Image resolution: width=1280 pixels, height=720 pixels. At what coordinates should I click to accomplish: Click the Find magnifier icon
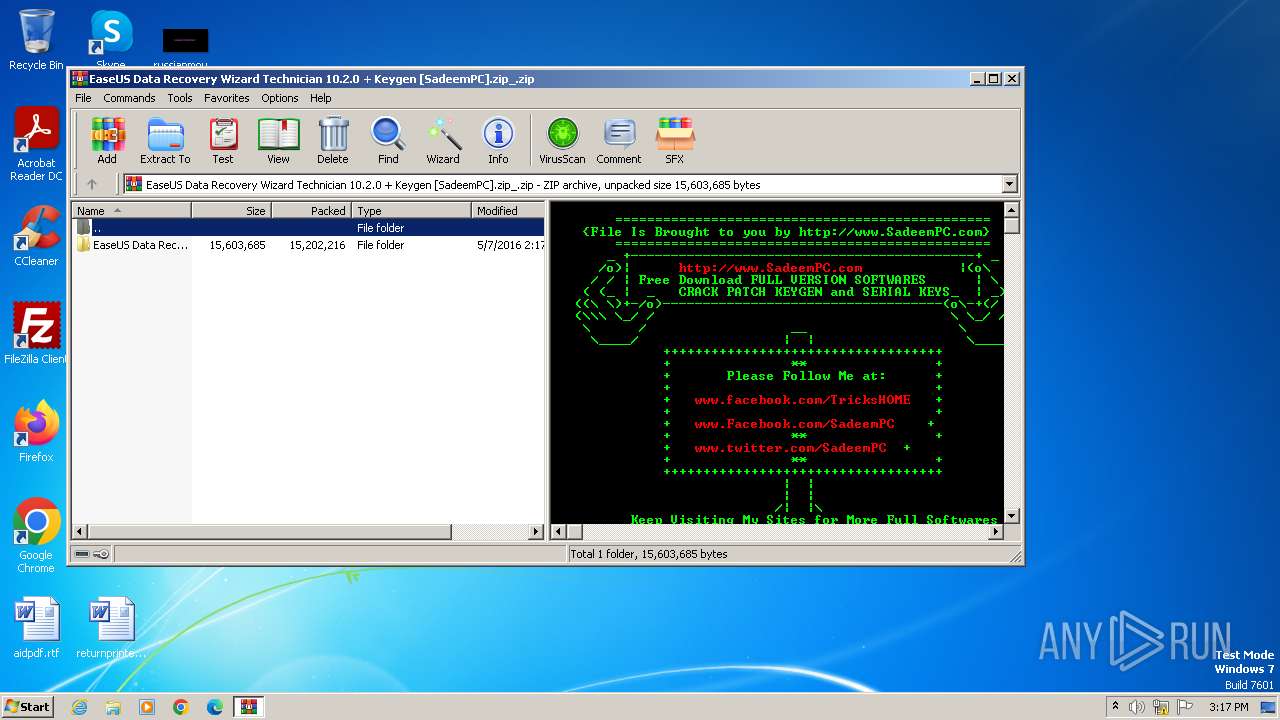(388, 141)
